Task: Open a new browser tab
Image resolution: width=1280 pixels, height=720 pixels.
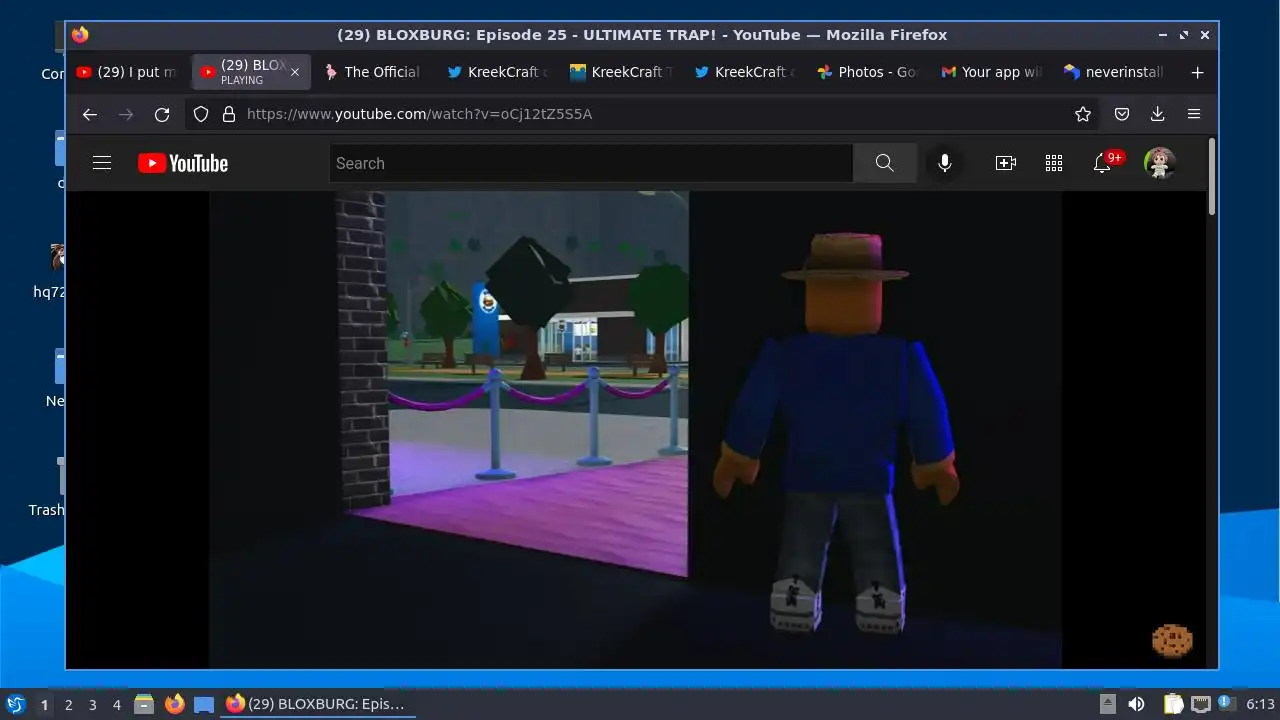Action: point(1198,72)
